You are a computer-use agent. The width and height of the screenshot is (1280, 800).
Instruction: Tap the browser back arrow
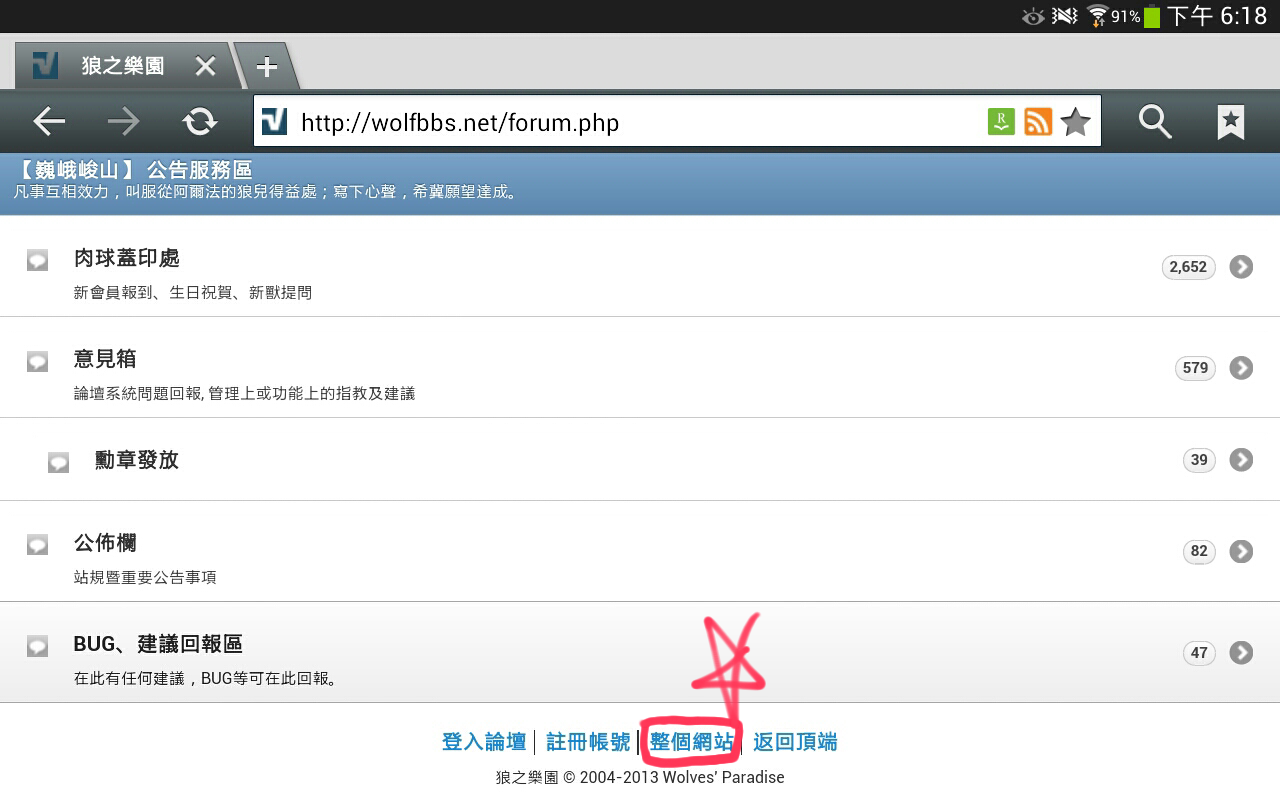(x=48, y=122)
